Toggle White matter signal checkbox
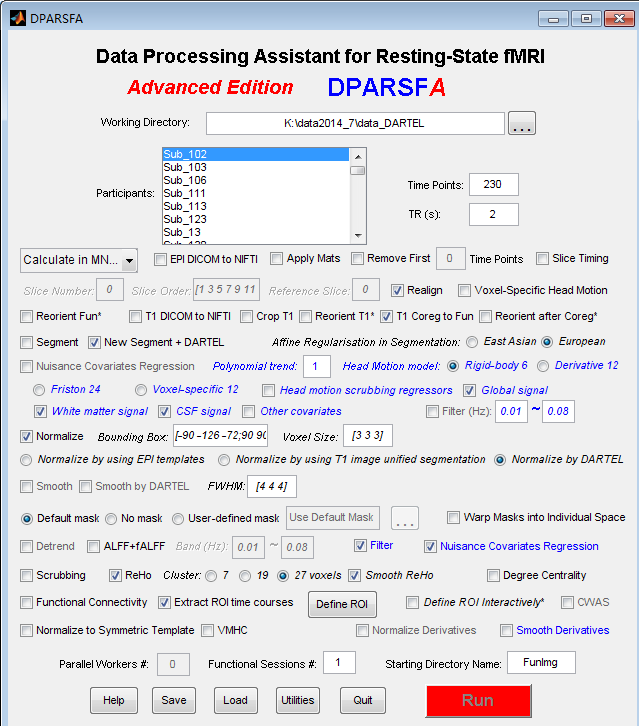The height and width of the screenshot is (726, 639). point(40,411)
